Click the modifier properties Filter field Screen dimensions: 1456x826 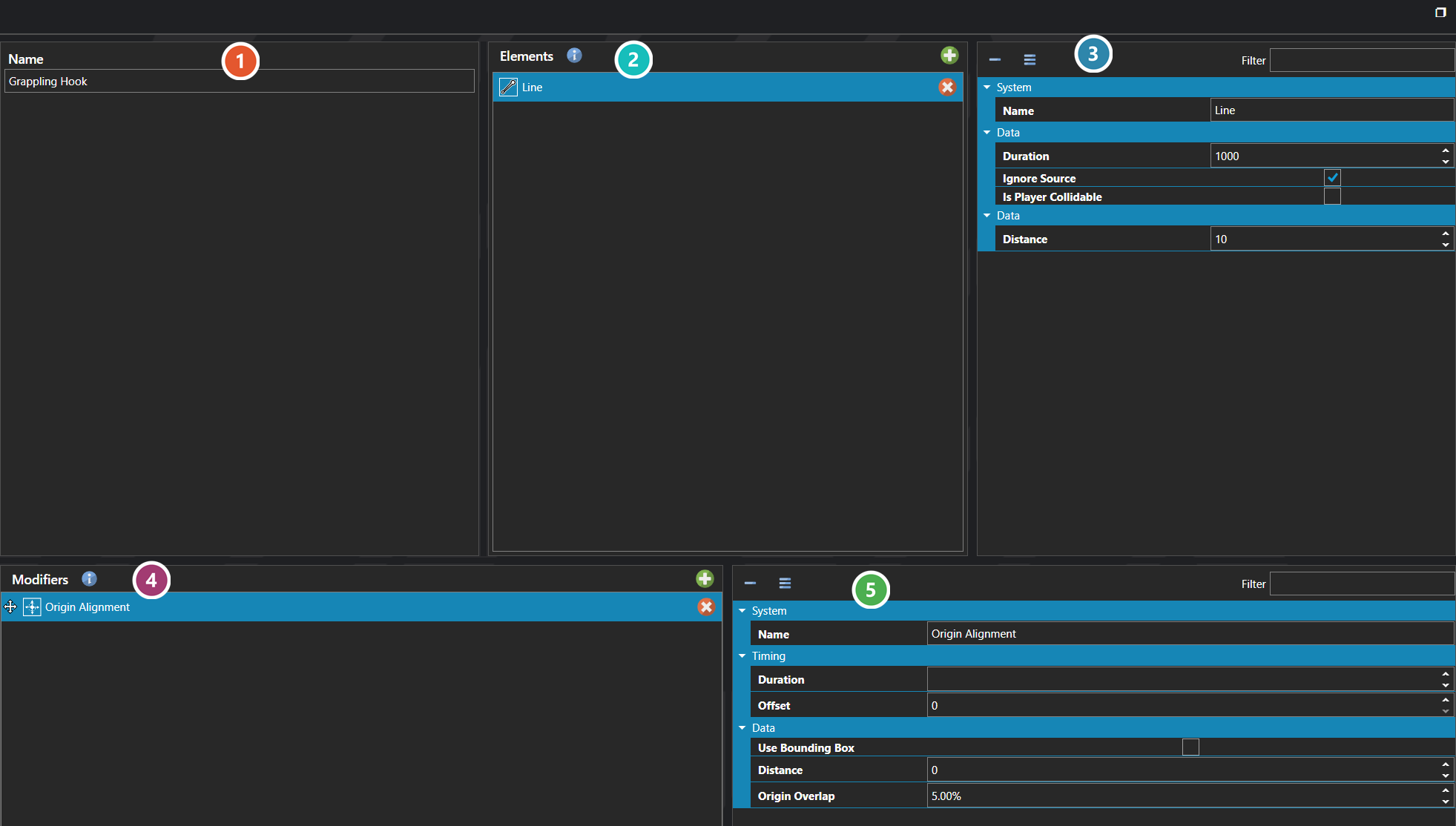pos(1362,584)
